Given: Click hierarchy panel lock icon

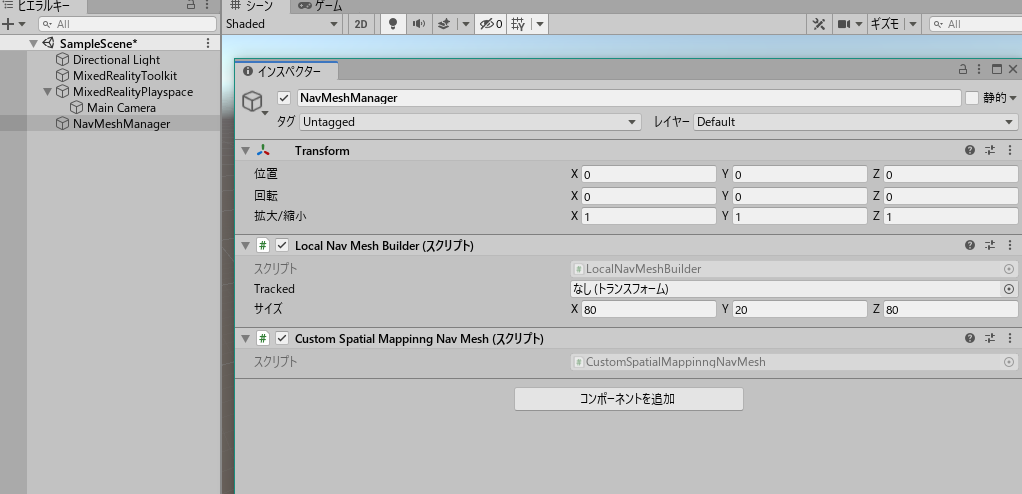Looking at the screenshot, I should click(x=190, y=5).
